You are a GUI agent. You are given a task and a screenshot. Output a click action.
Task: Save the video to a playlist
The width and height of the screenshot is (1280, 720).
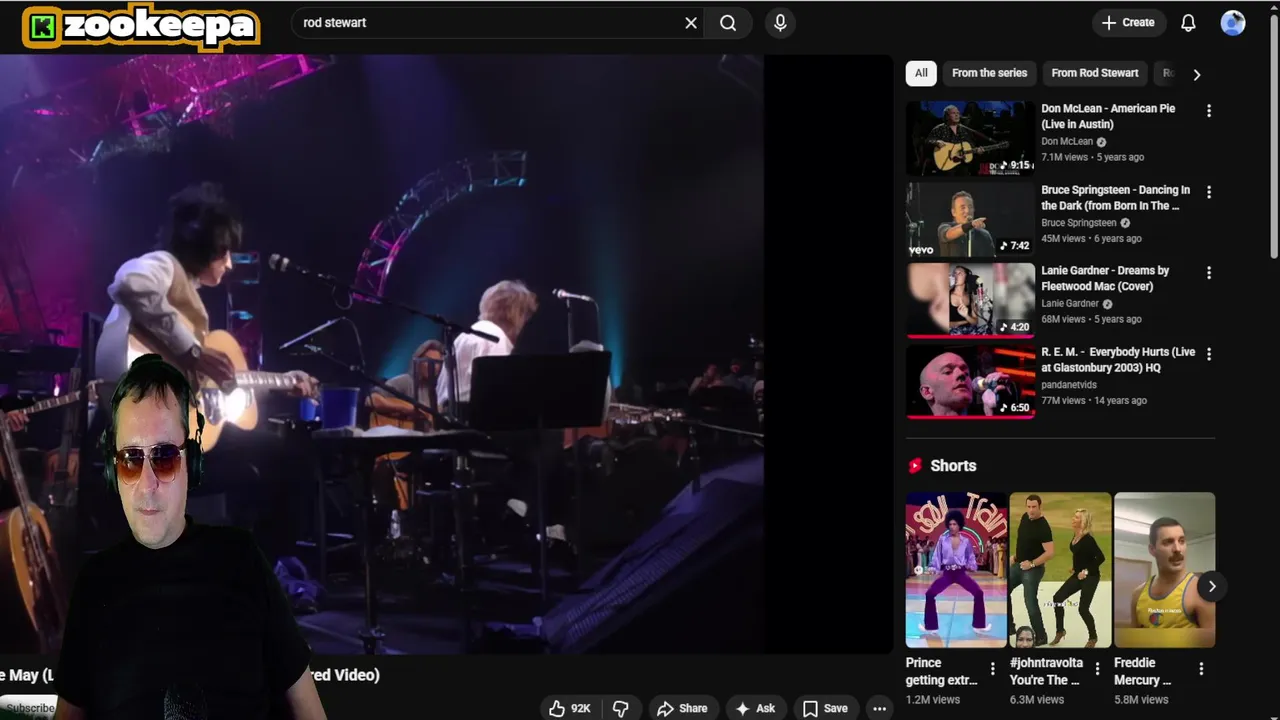coord(825,708)
